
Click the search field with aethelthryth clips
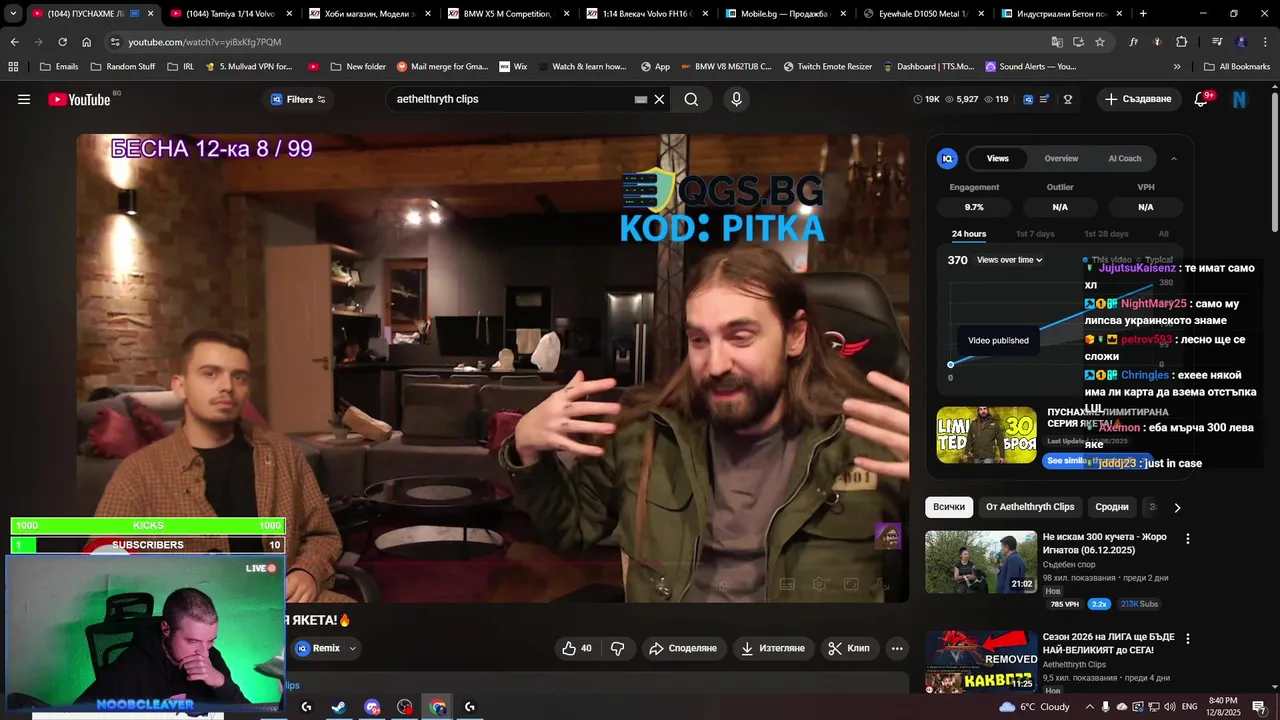(510, 99)
